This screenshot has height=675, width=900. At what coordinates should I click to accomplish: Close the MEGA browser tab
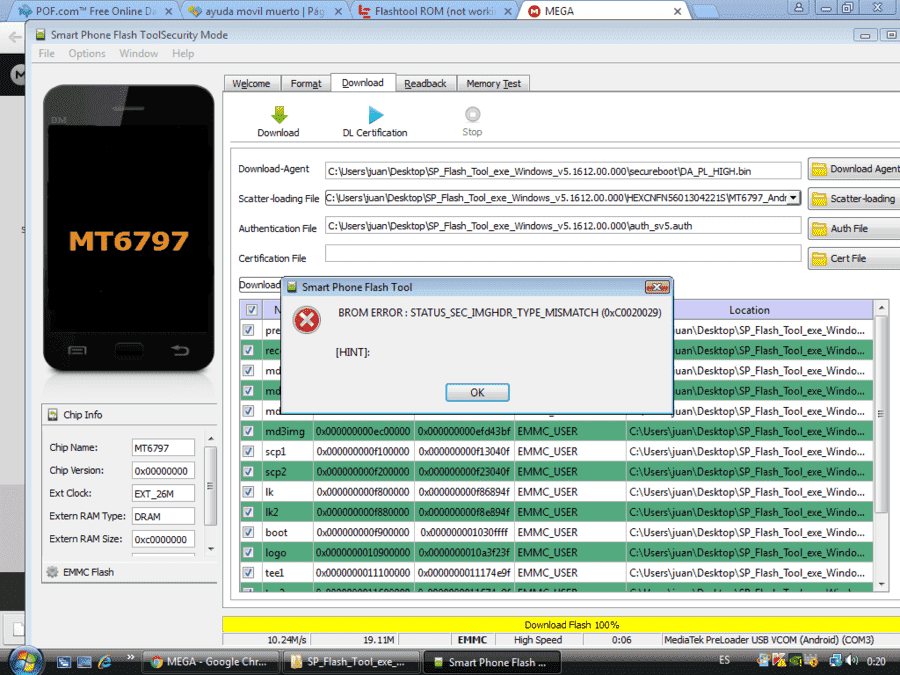[x=677, y=11]
